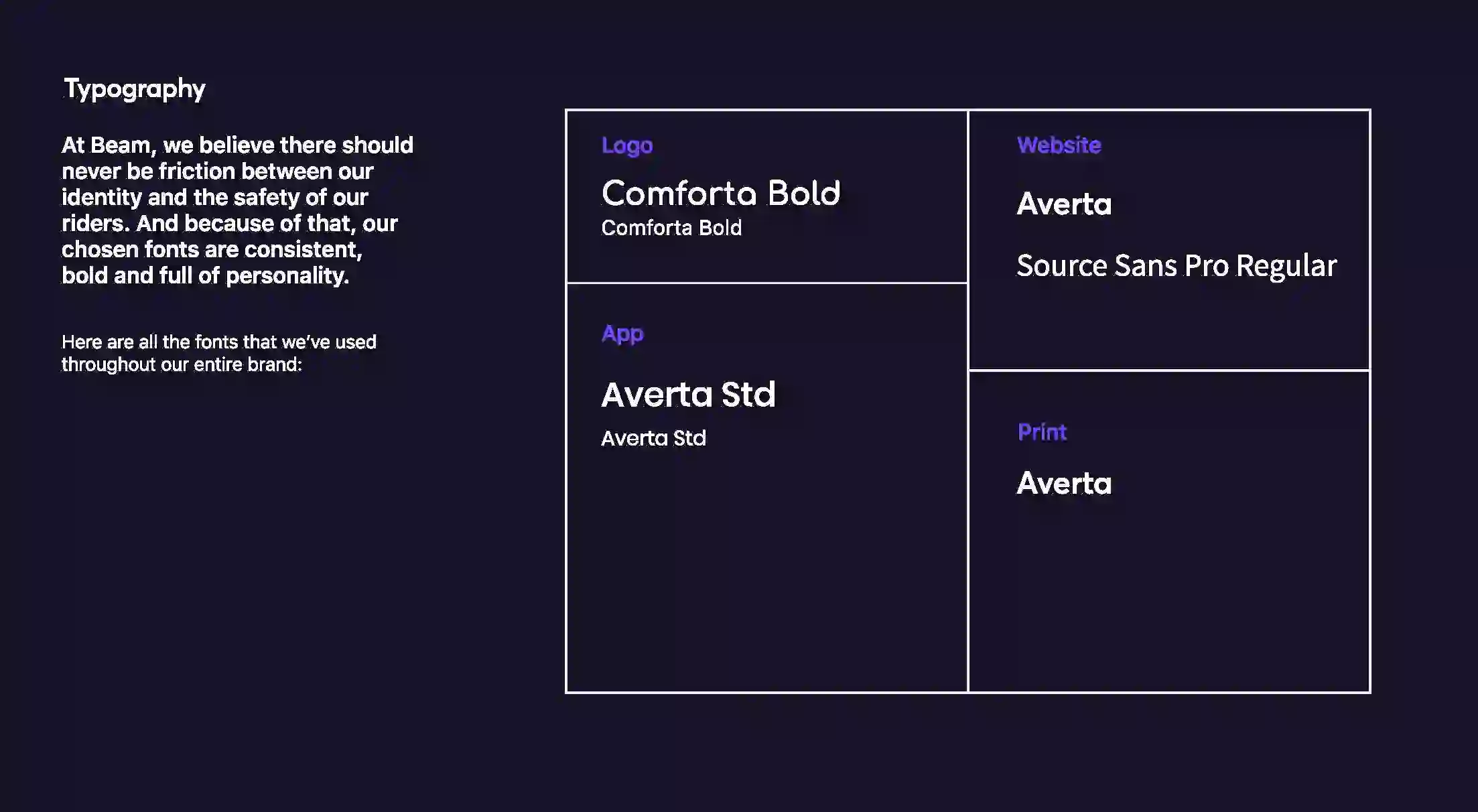Click the large Averta Std sample text
The image size is (1478, 812).
pyautogui.click(x=688, y=394)
